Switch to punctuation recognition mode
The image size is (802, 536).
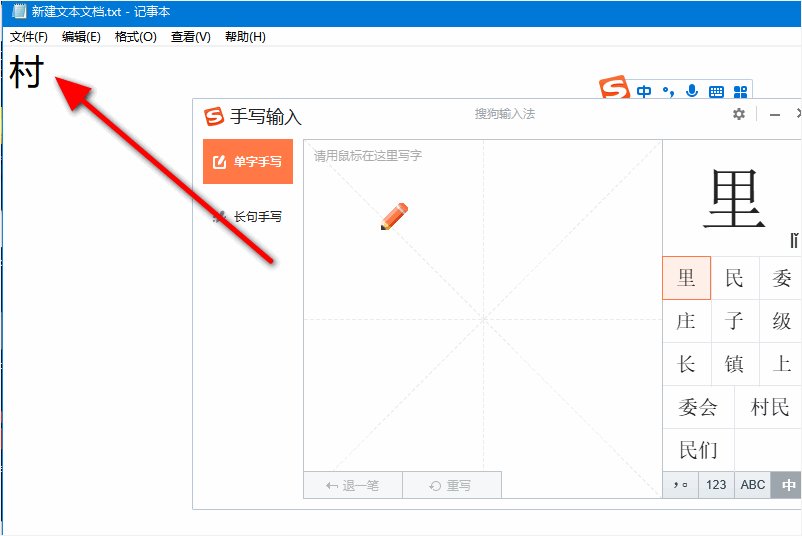[x=680, y=485]
